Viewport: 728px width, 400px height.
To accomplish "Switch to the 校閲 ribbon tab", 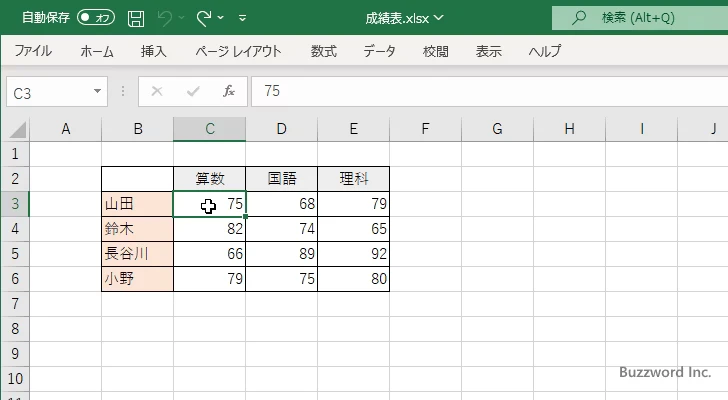I will click(x=436, y=51).
